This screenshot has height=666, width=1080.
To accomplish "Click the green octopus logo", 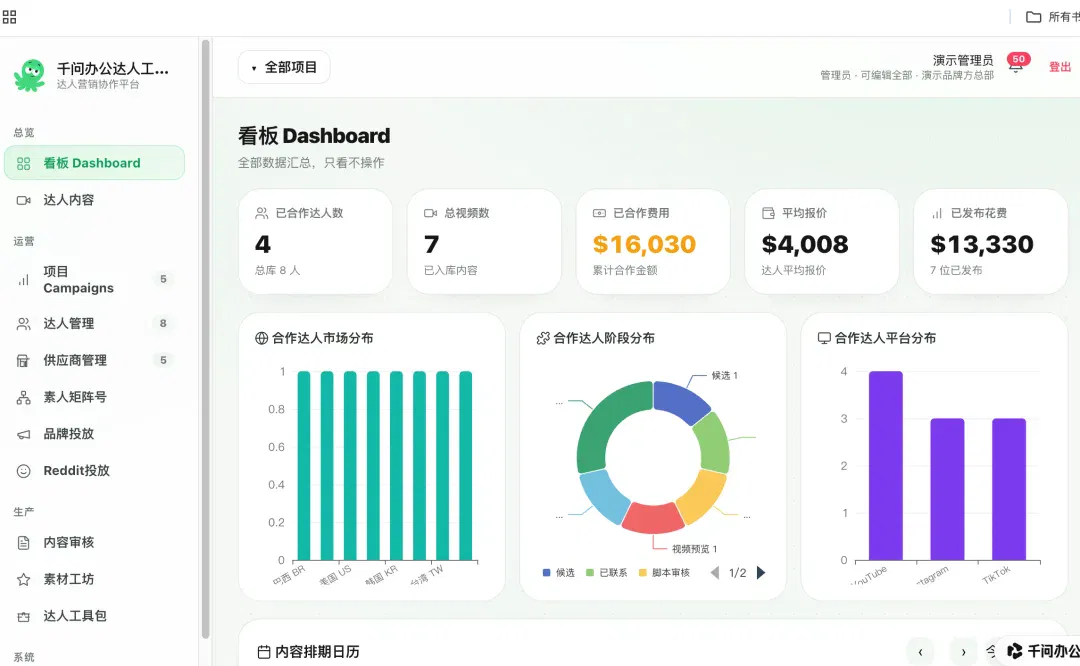I will click(x=29, y=75).
